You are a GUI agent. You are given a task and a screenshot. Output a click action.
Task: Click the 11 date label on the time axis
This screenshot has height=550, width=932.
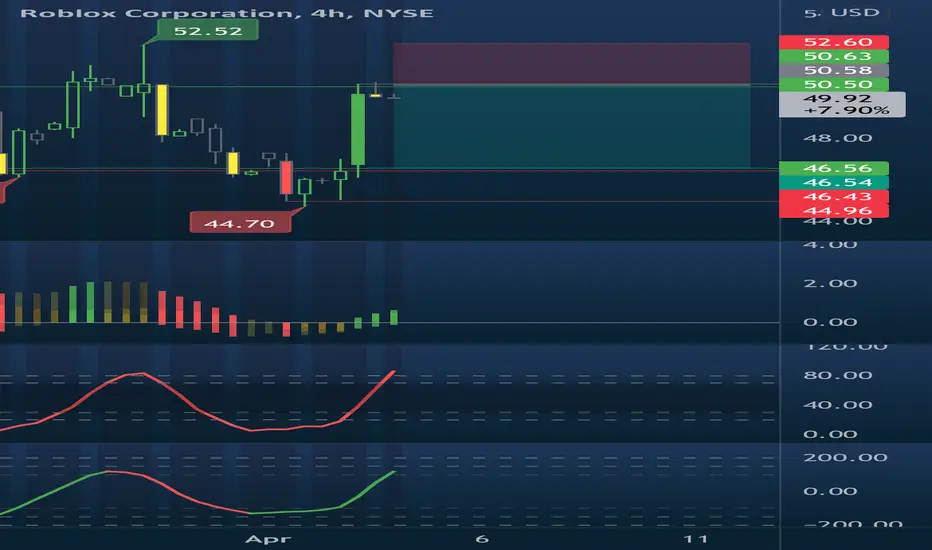695,539
